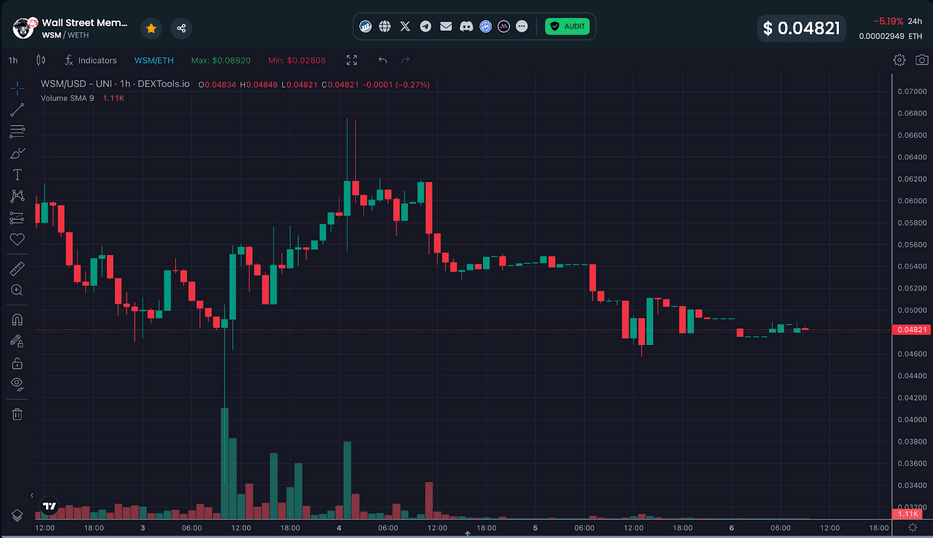Toggle hide all drawings eye icon

point(17,384)
